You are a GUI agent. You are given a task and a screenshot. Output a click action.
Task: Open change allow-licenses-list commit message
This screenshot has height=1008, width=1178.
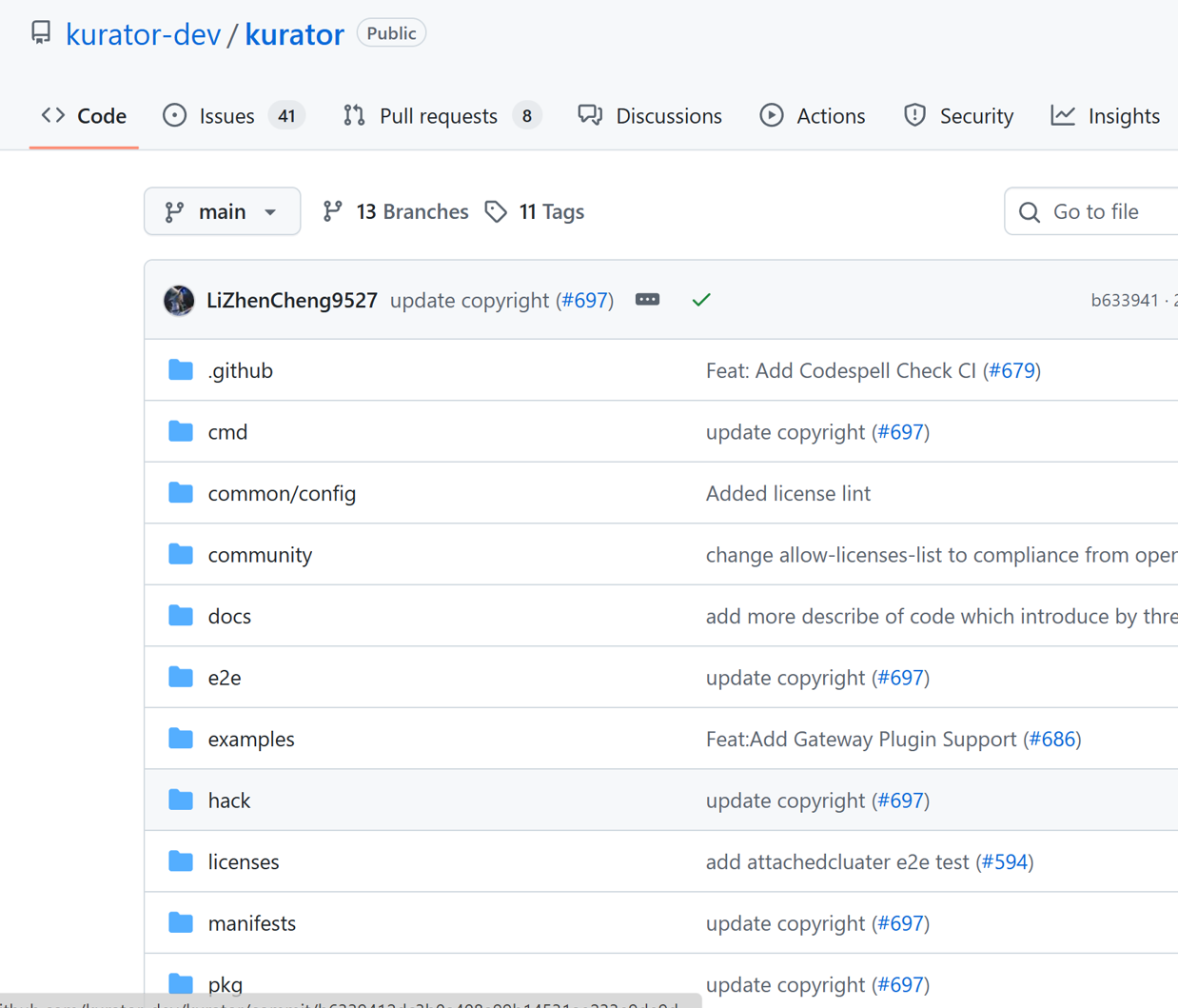tap(942, 555)
